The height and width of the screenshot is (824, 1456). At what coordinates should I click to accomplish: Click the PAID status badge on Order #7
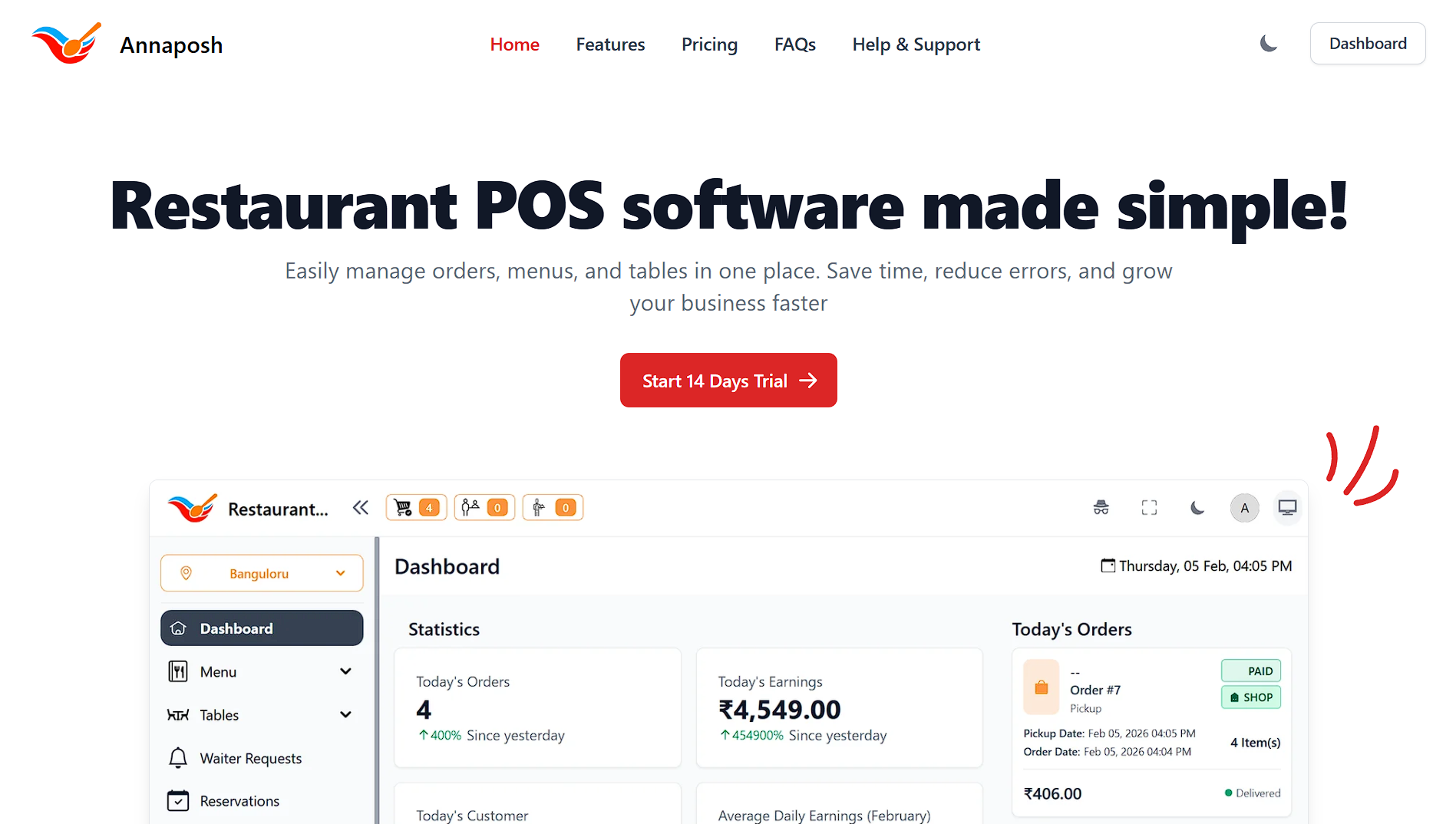pos(1250,670)
